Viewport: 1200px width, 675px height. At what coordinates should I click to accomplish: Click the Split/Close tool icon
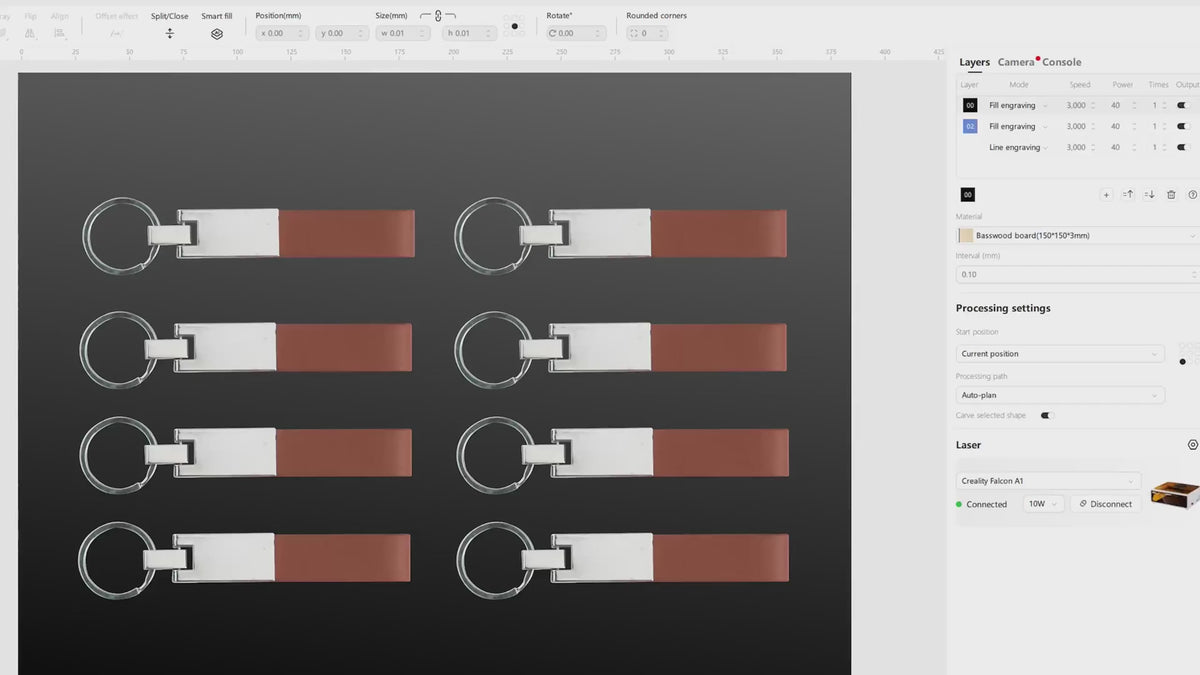click(169, 33)
